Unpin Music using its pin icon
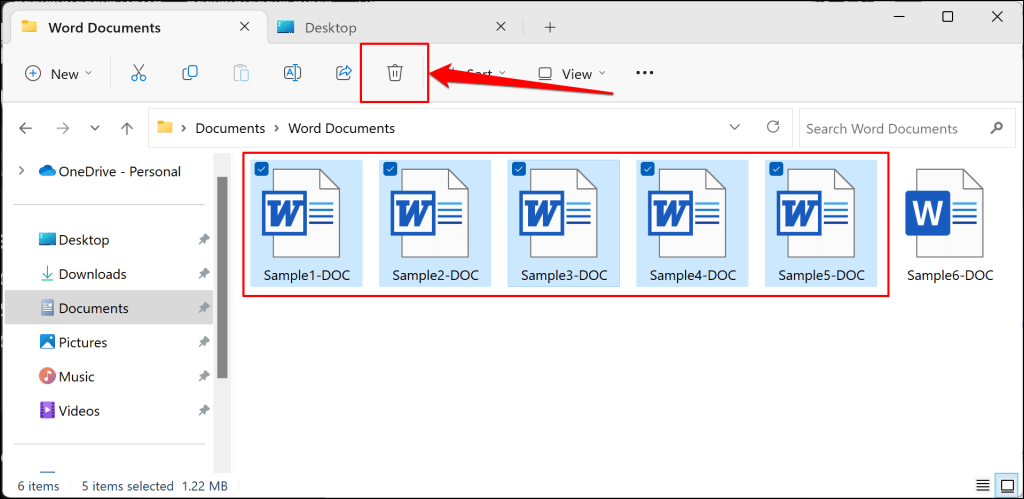The height and width of the screenshot is (499, 1024). click(203, 377)
